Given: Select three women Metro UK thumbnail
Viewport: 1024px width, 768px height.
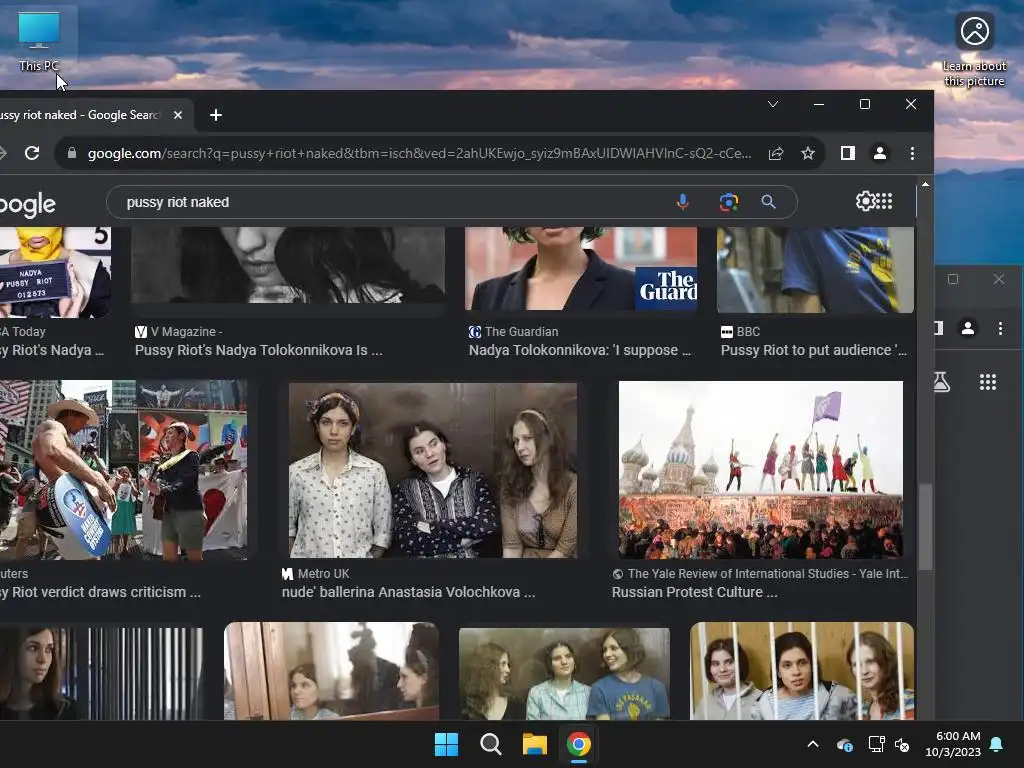Looking at the screenshot, I should point(432,470).
